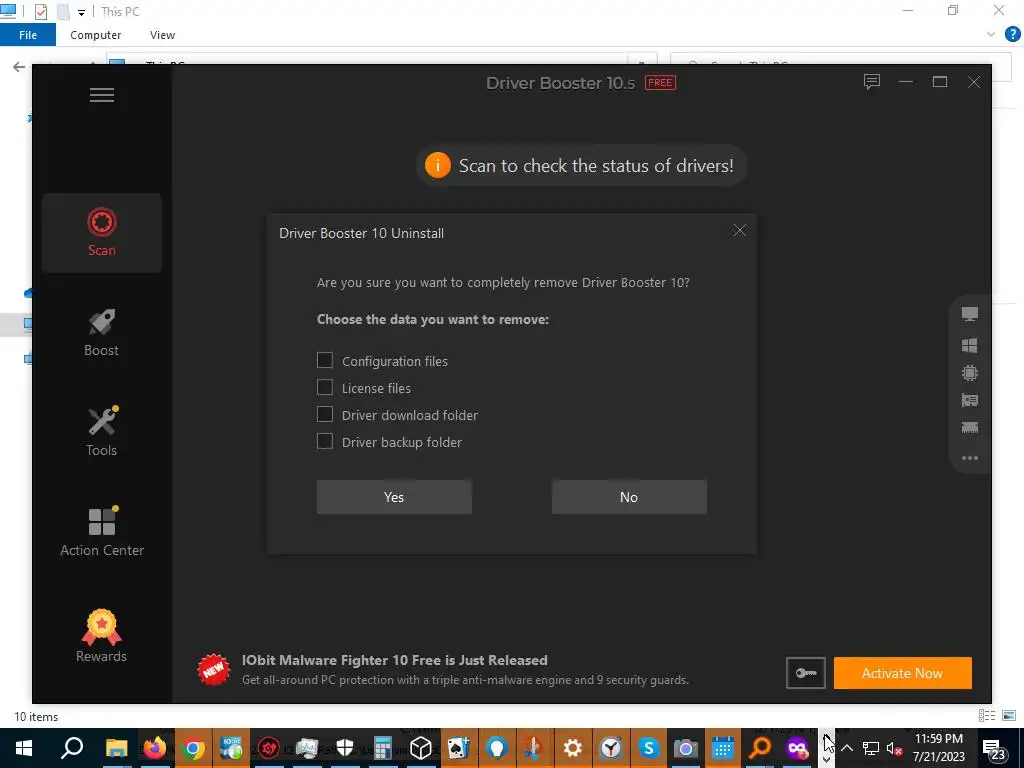Open the hamburger menu in Driver Booster
Screen dimensions: 1024x768
102,95
